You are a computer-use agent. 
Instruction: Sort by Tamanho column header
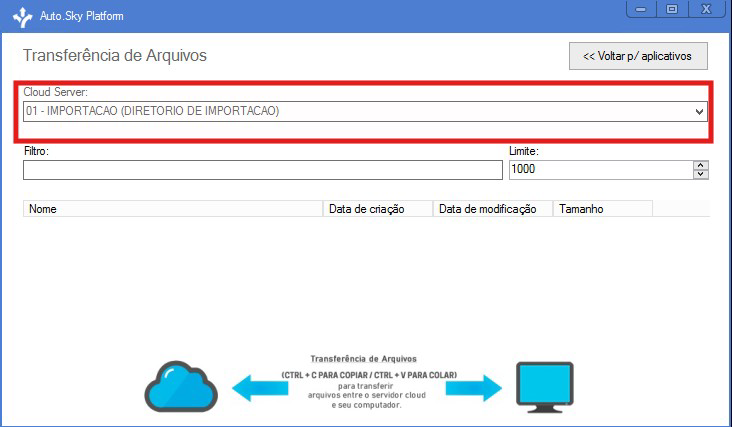click(x=602, y=209)
